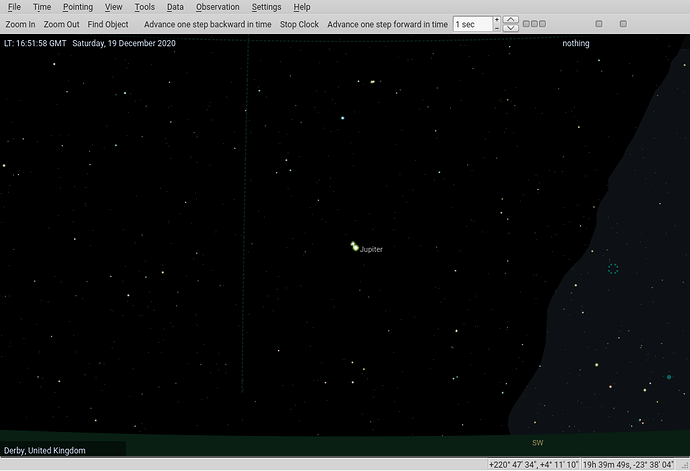Click the Saturday, 19 December 2020 date text
Screen dimensions: 690x471
pyautogui.click(x=124, y=43)
